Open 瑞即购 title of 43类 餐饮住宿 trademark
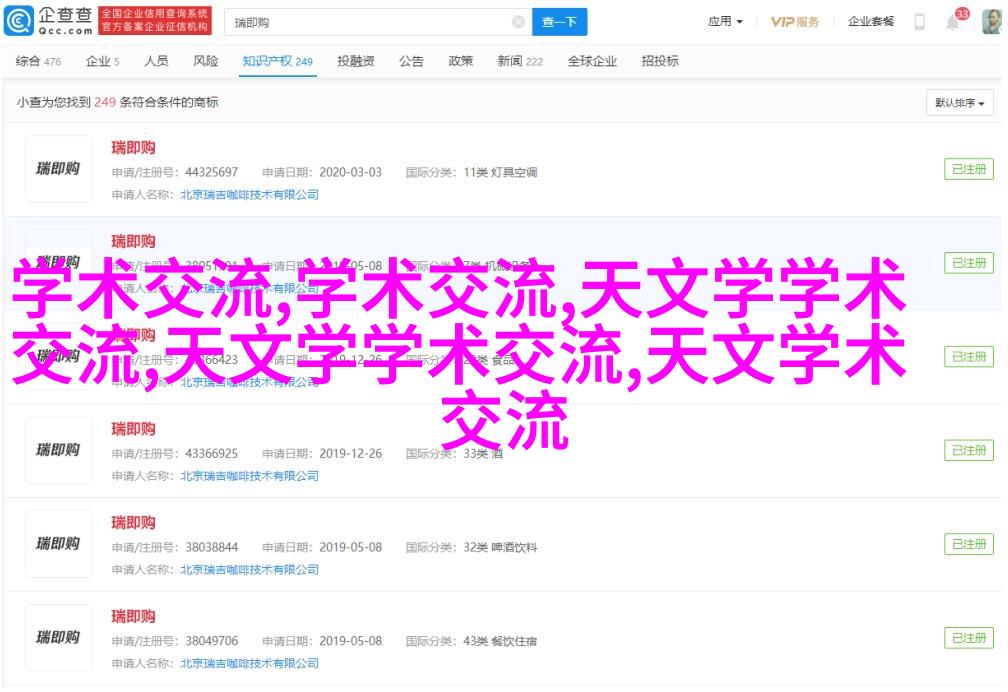This screenshot has height=692, width=1008. pos(133,617)
